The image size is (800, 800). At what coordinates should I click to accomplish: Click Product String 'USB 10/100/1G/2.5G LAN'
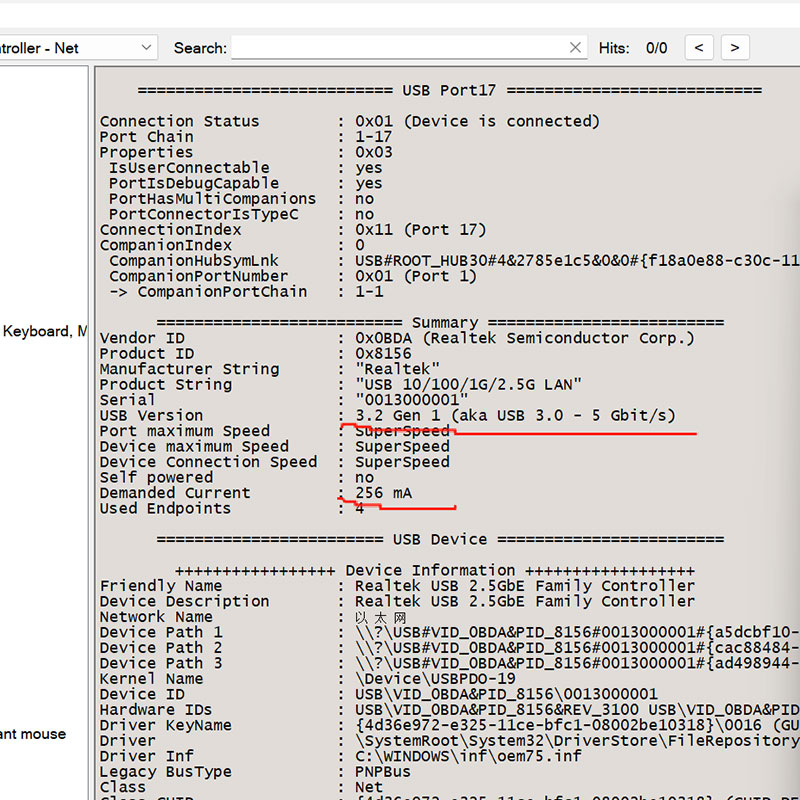468,385
